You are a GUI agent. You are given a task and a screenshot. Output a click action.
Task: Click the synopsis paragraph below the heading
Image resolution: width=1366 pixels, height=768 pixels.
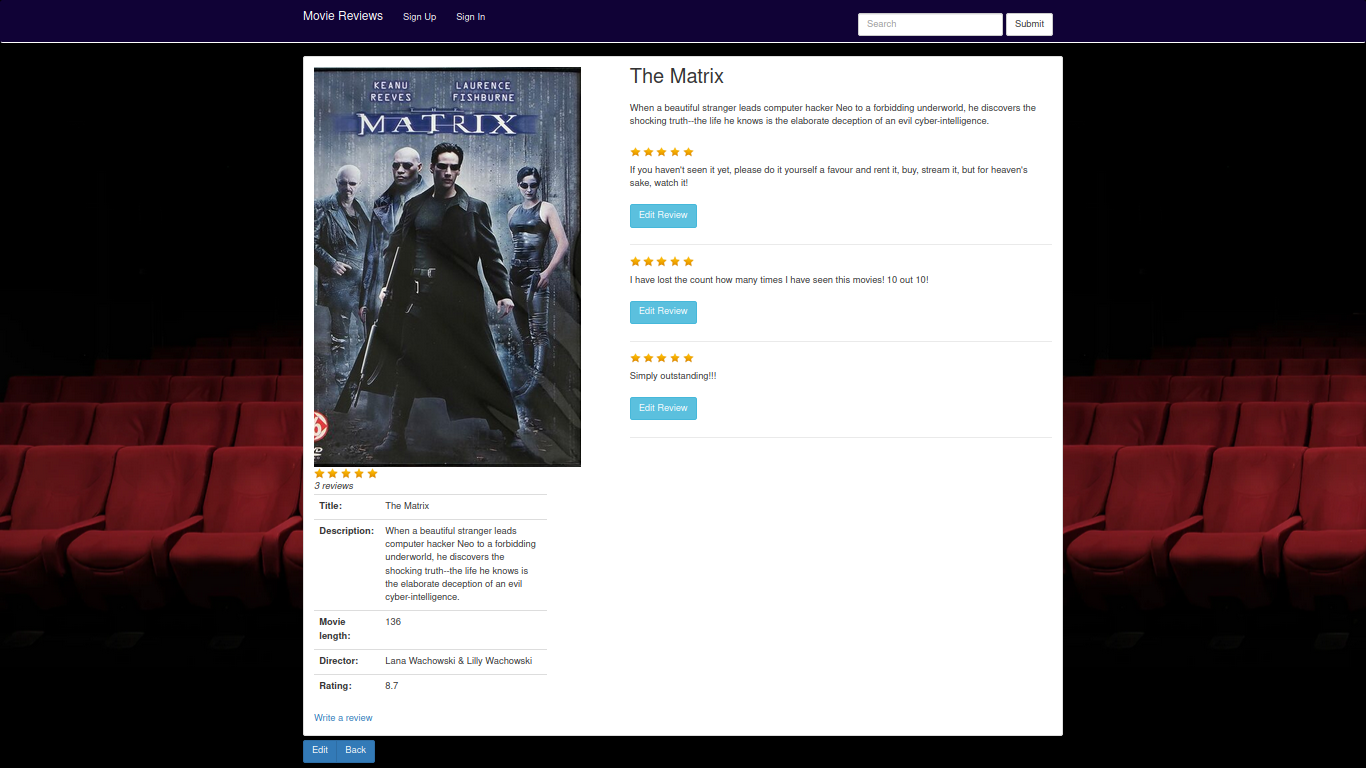pos(833,114)
